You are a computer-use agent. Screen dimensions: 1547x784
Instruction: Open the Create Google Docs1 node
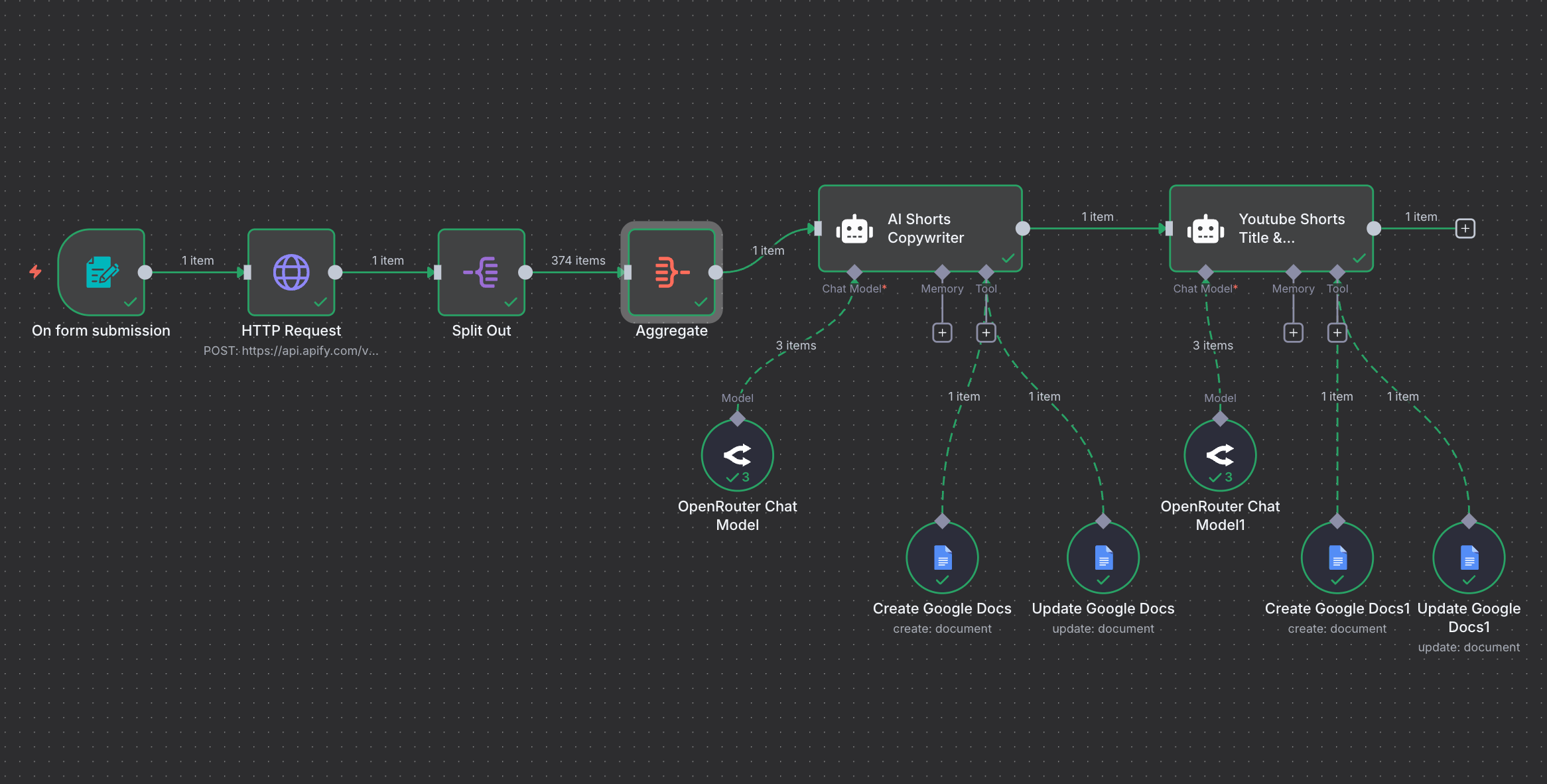pos(1337,557)
